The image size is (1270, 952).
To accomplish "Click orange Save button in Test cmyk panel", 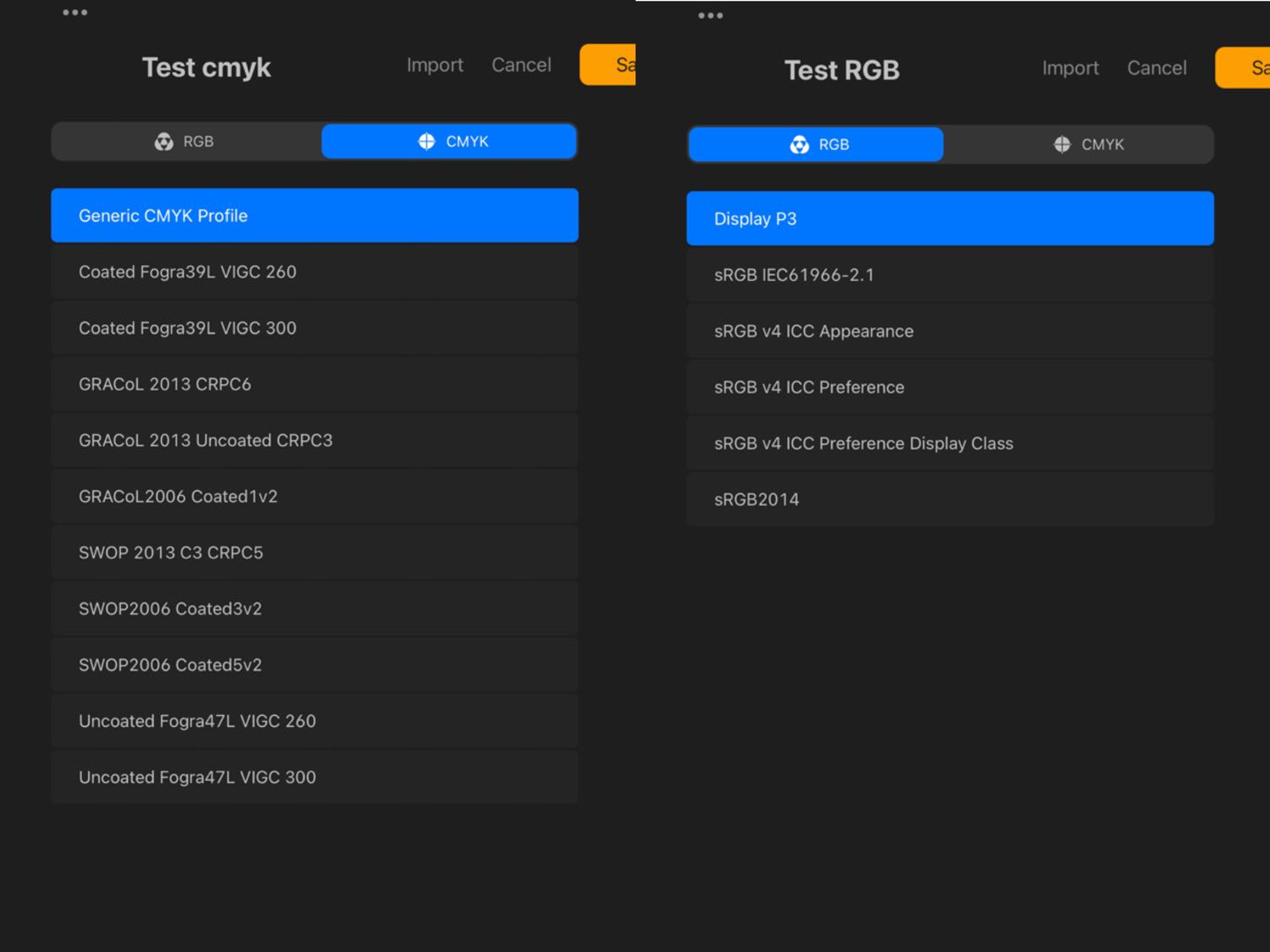I will 608,65.
